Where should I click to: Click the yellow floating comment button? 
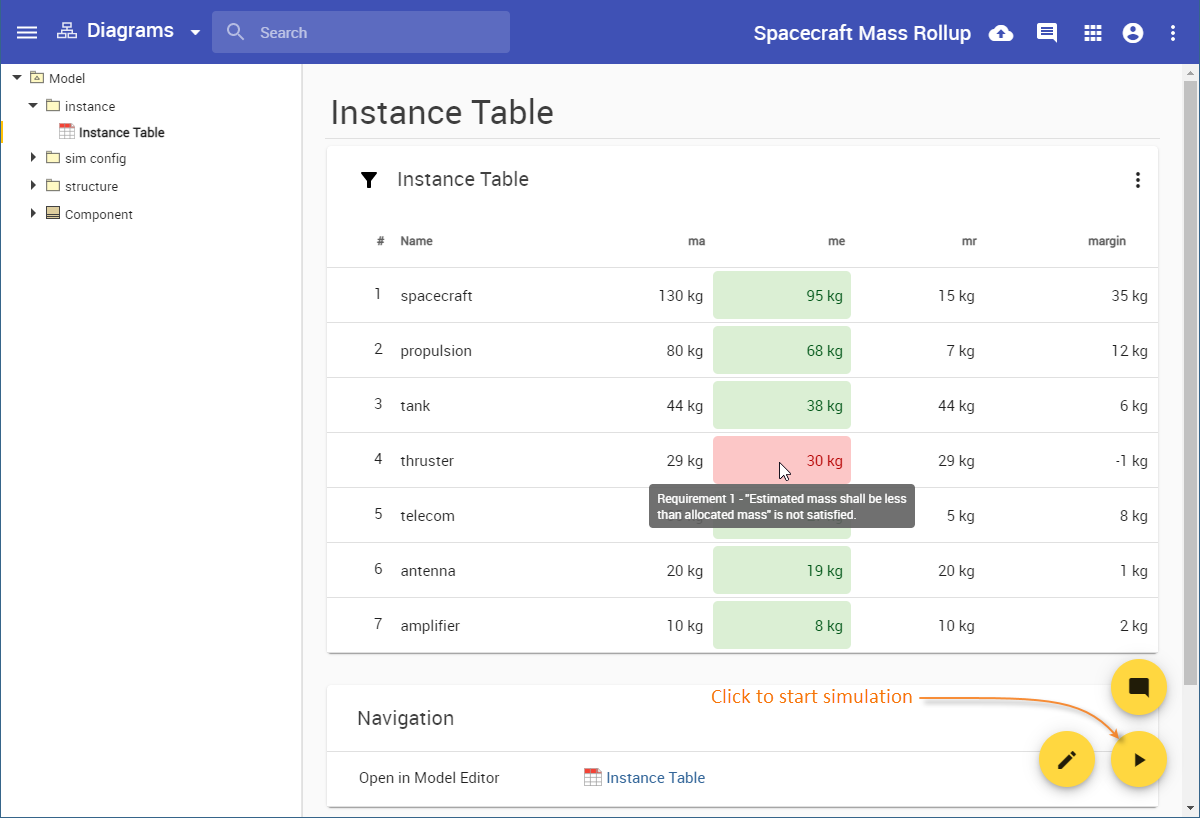(x=1139, y=688)
